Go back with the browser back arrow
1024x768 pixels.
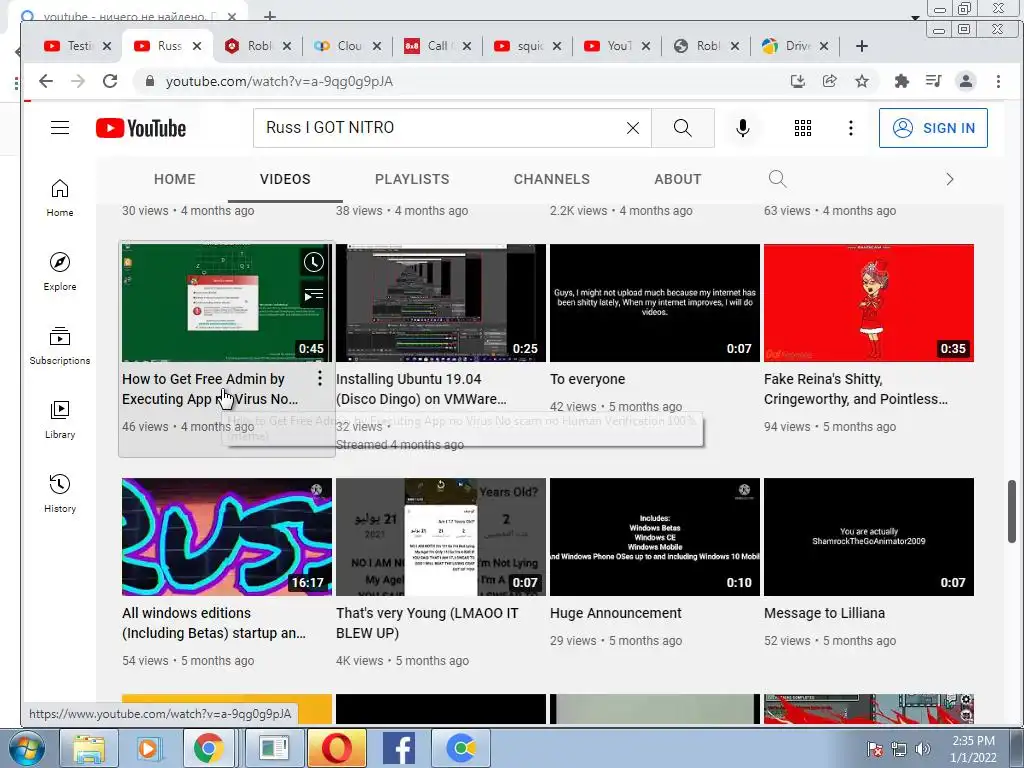tap(46, 81)
